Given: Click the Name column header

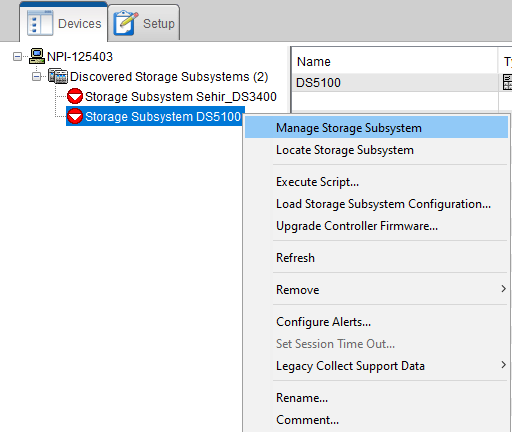Looking at the screenshot, I should pyautogui.click(x=395, y=61).
